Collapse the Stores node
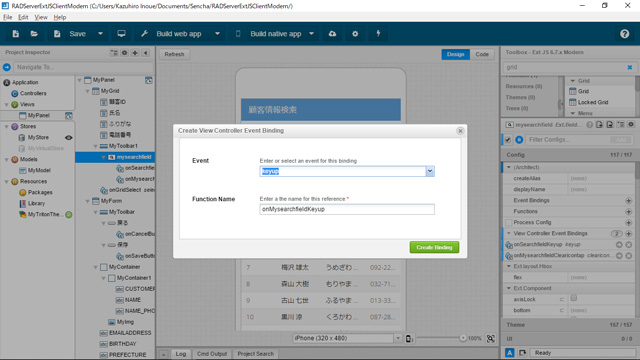 tap(6, 127)
